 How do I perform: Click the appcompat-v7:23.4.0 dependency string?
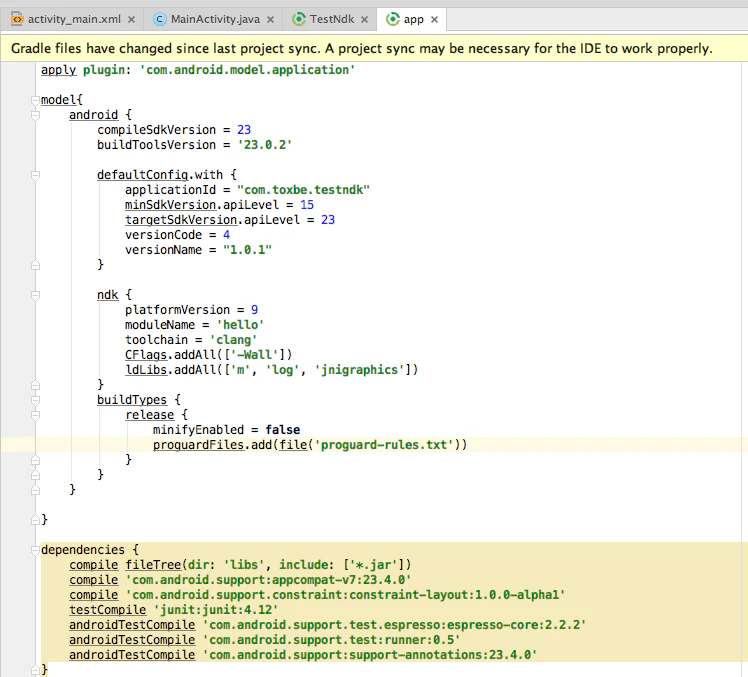coord(268,580)
